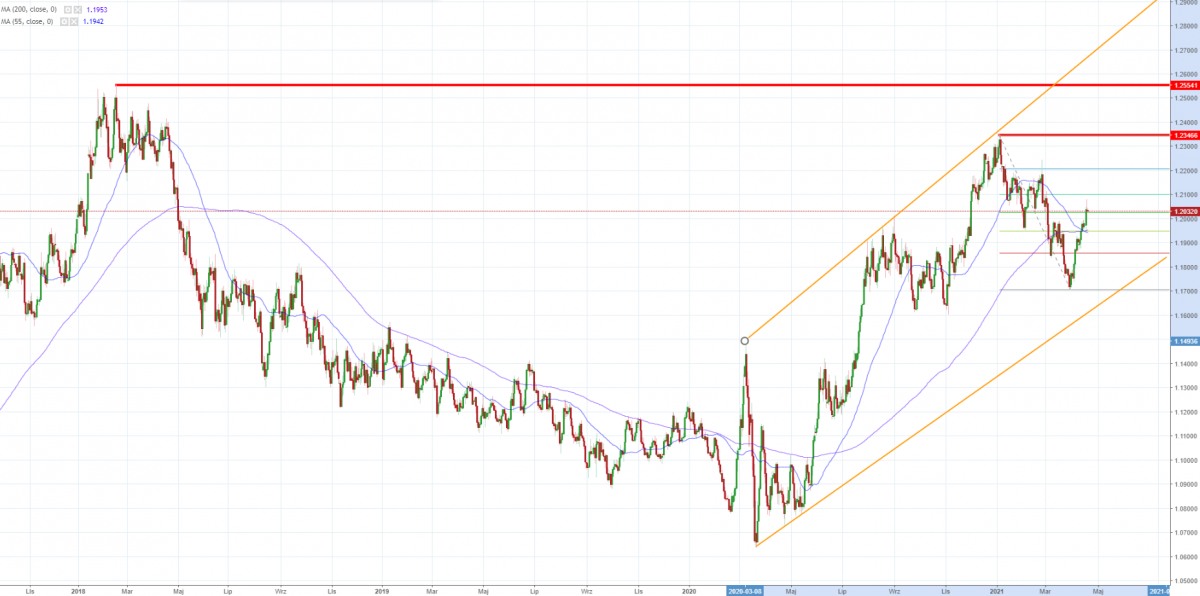Remove the MA 200 indicator
The image size is (1200, 596).
click(x=78, y=10)
